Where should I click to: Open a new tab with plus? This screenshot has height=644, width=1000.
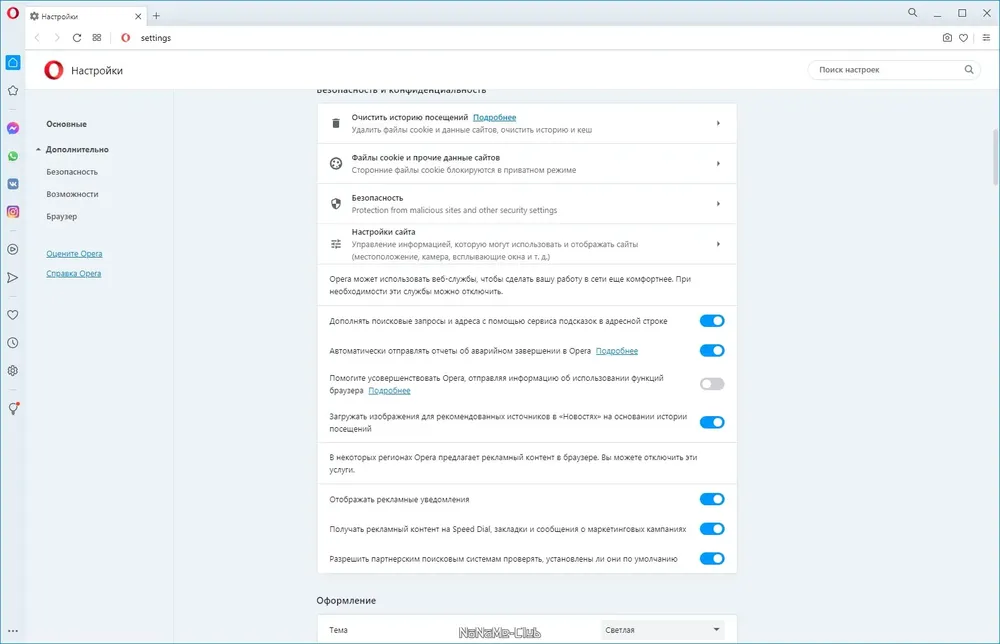(156, 16)
